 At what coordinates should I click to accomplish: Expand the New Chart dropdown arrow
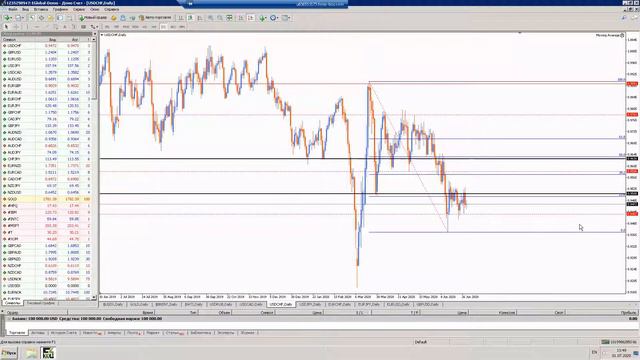point(12,18)
